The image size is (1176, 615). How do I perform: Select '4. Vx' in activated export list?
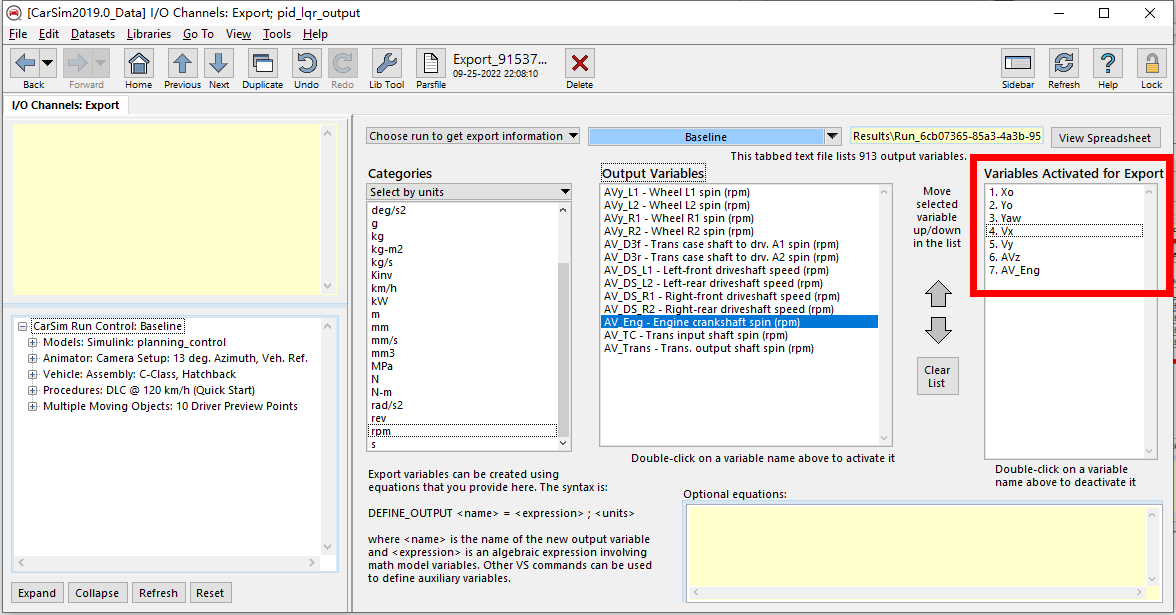coord(1064,231)
